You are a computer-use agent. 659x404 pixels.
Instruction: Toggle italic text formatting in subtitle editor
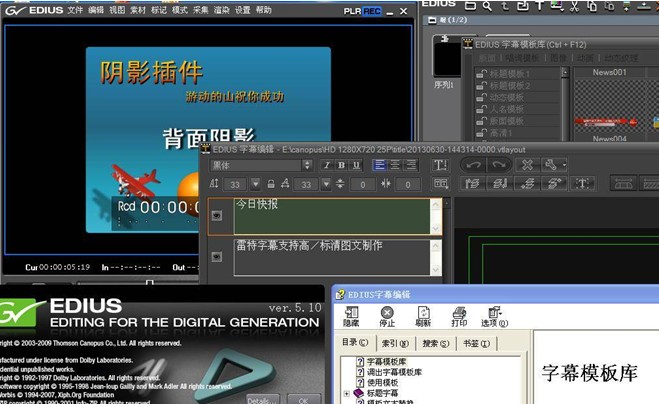[x=327, y=165]
